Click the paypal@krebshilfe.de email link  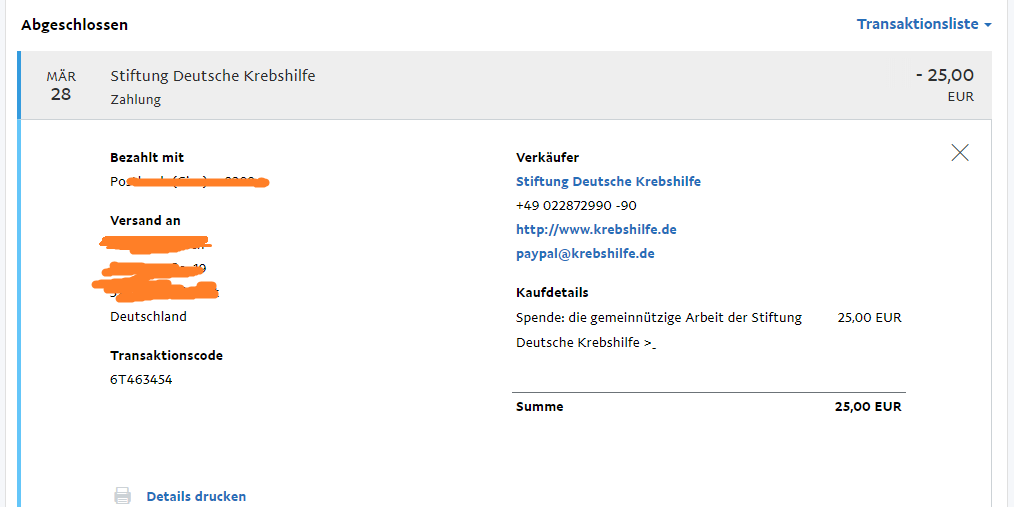pyautogui.click(x=585, y=254)
